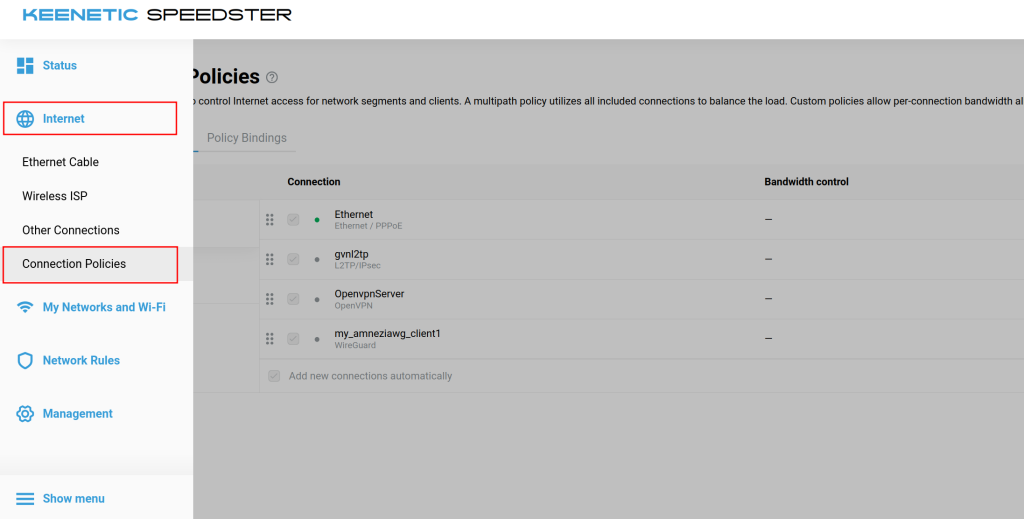This screenshot has width=1024, height=519.
Task: Select Wireless ISP in the sidebar
Action: pyautogui.click(x=55, y=196)
